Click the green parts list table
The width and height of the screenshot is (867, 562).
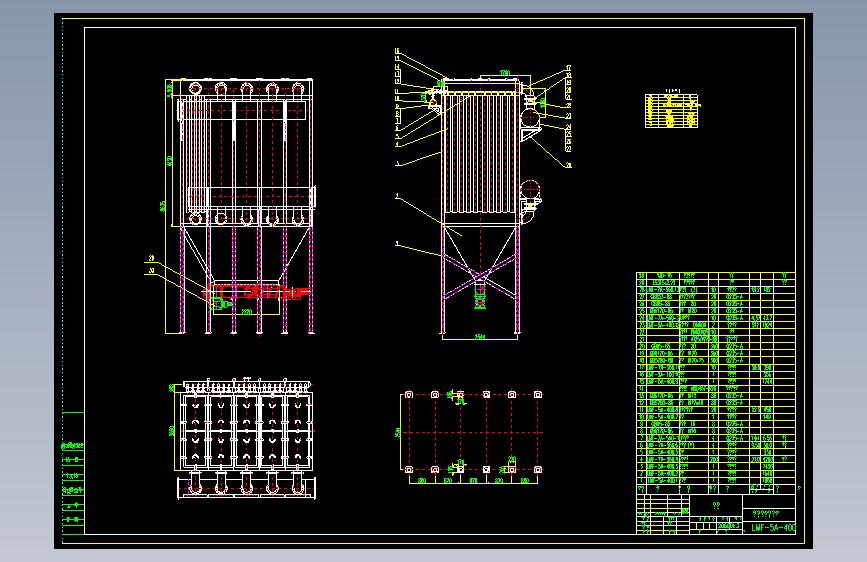pos(716,382)
